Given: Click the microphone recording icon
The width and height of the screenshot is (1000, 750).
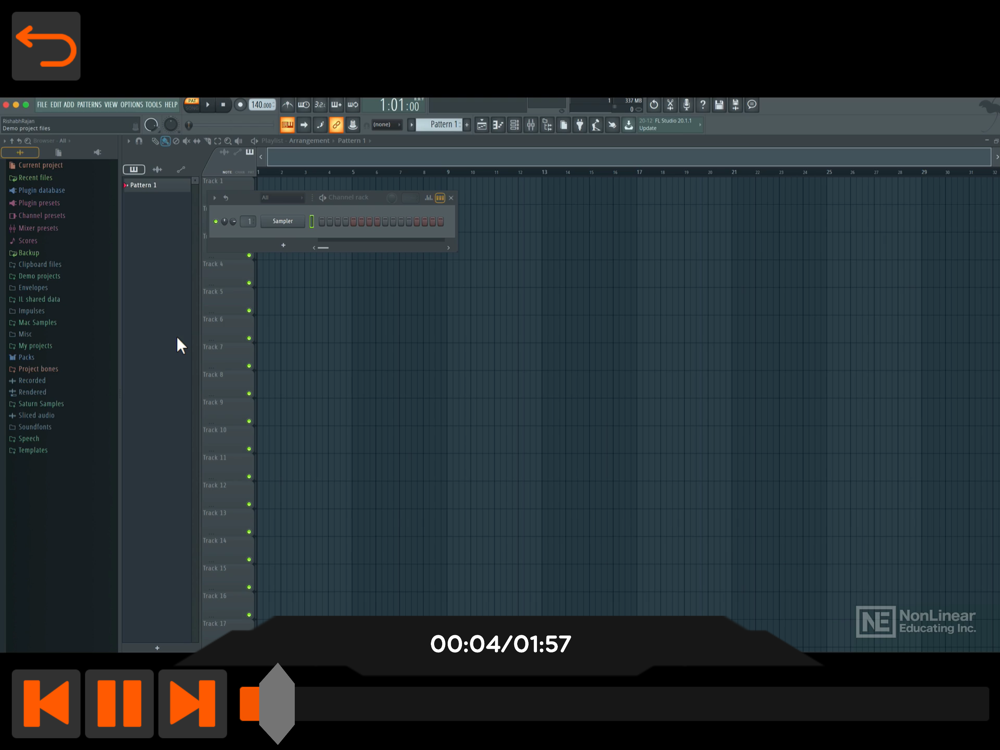Looking at the screenshot, I should point(686,105).
